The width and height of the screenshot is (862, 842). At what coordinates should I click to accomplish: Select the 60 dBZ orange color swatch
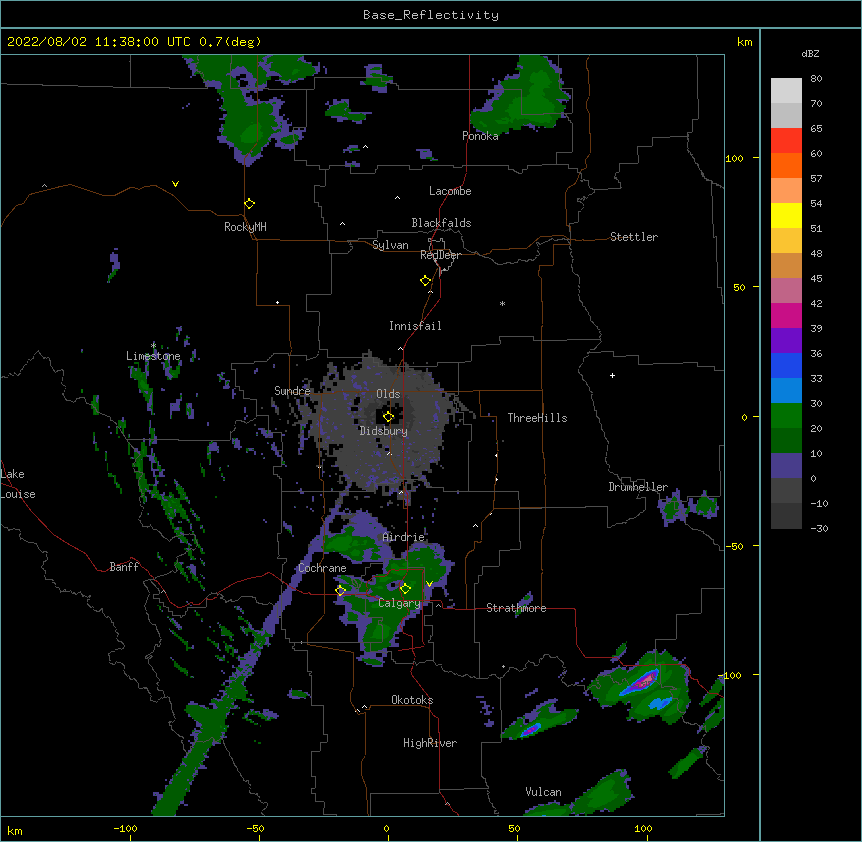(x=786, y=165)
